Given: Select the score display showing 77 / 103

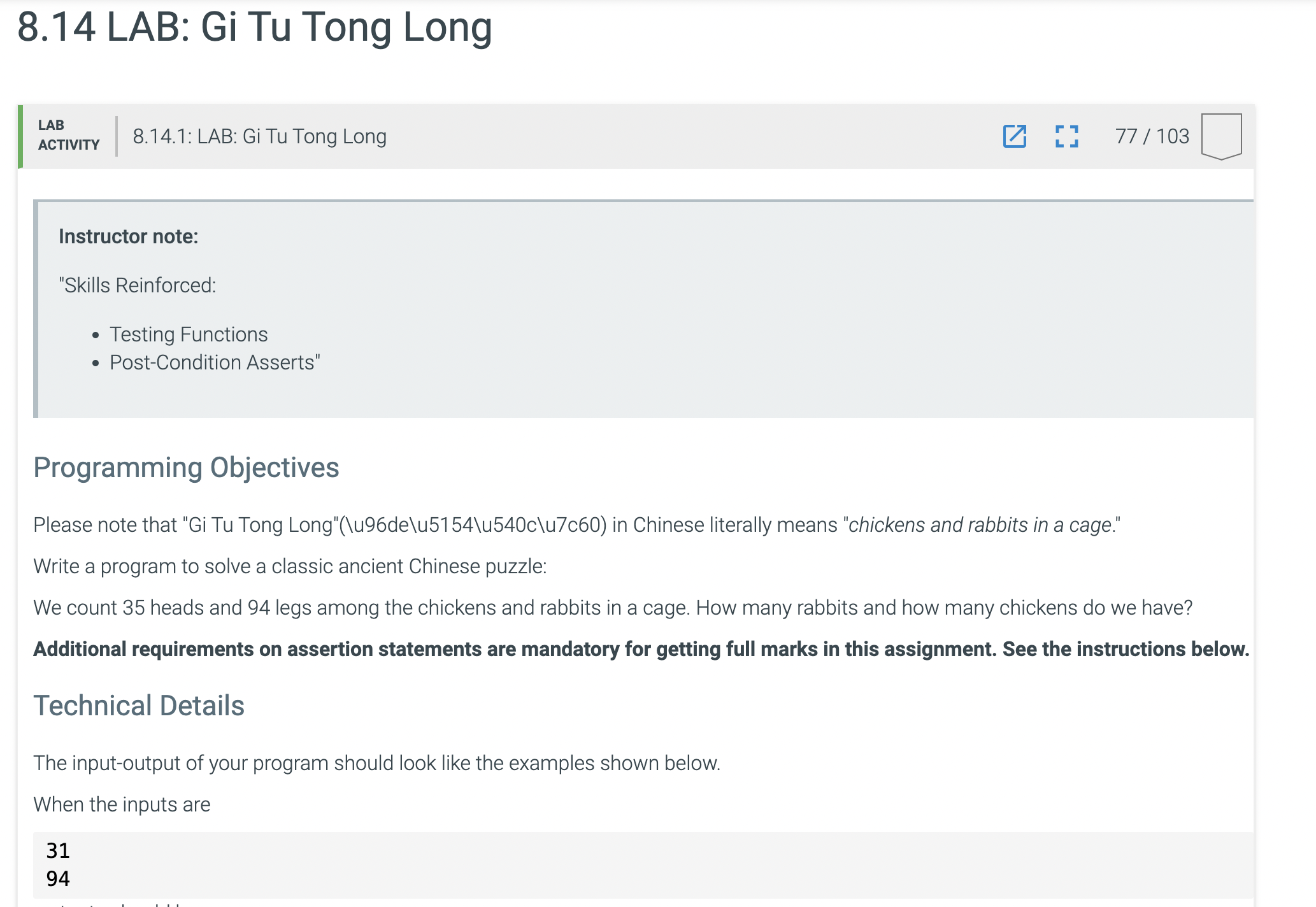Looking at the screenshot, I should (x=1152, y=135).
